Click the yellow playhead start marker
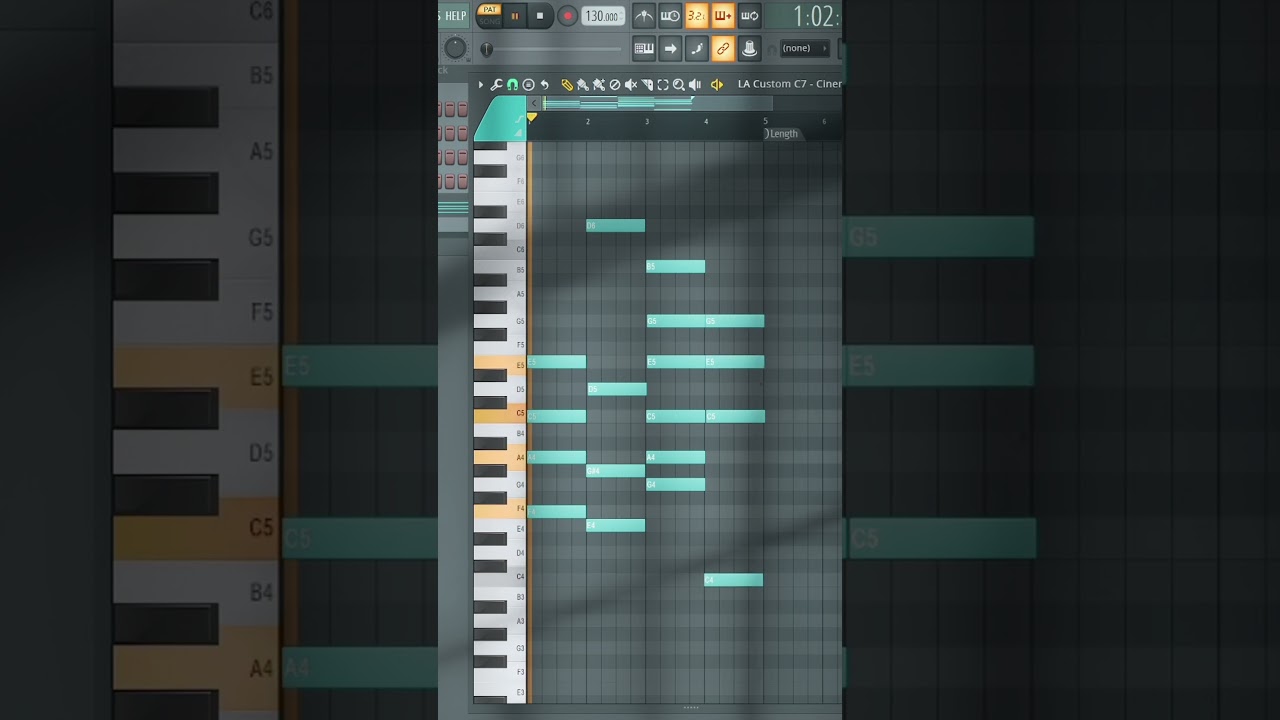Screen dimensions: 1280x720 click(532, 118)
